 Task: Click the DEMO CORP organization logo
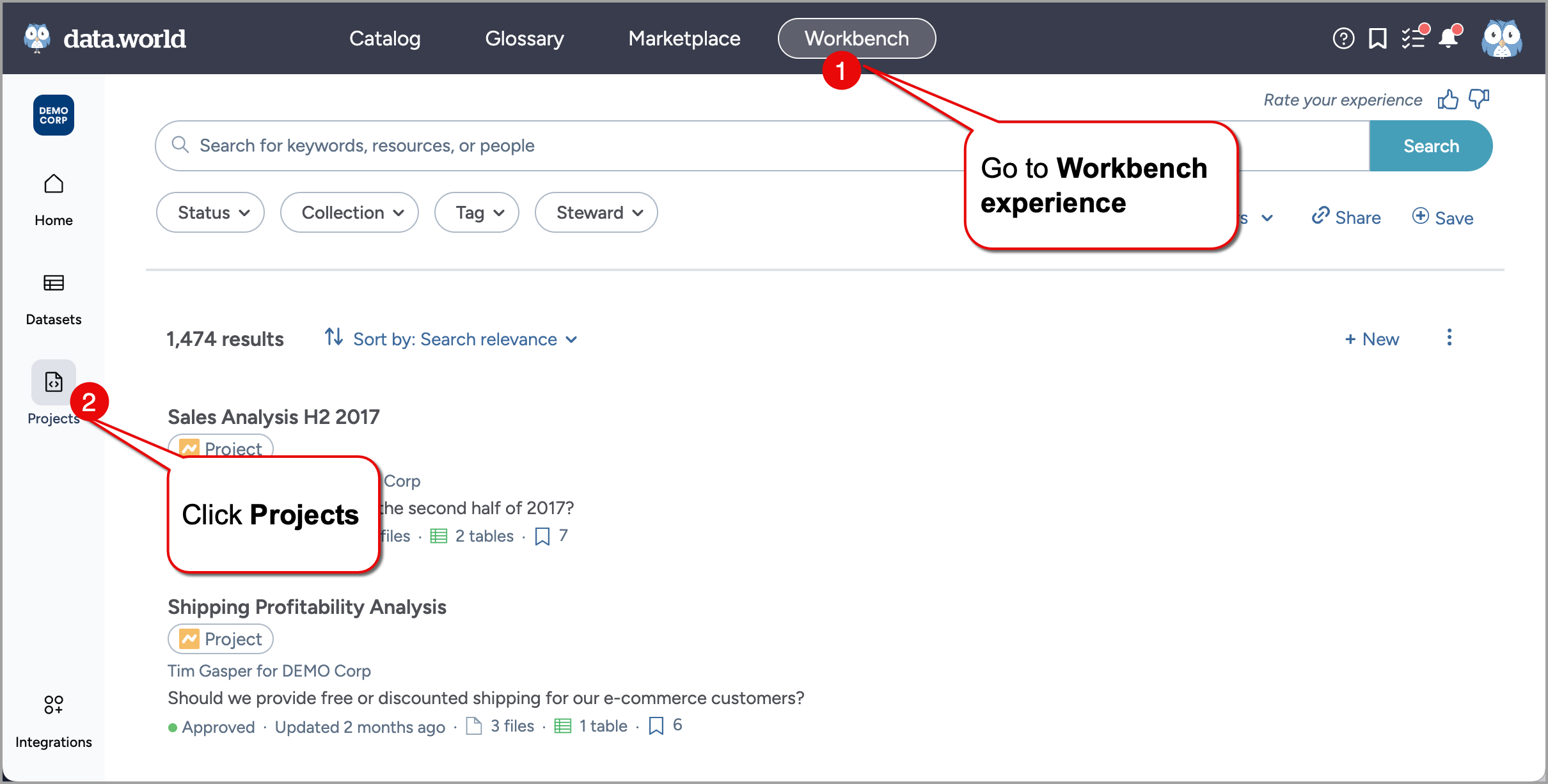54,115
